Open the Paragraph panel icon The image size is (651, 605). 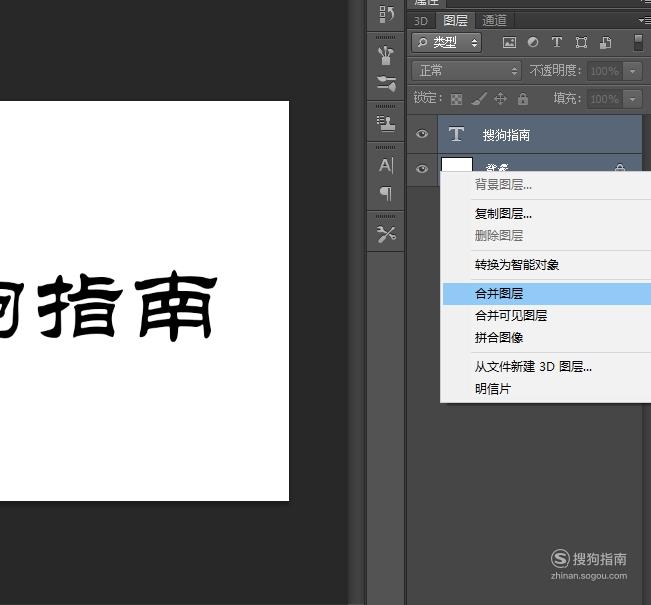[386, 194]
